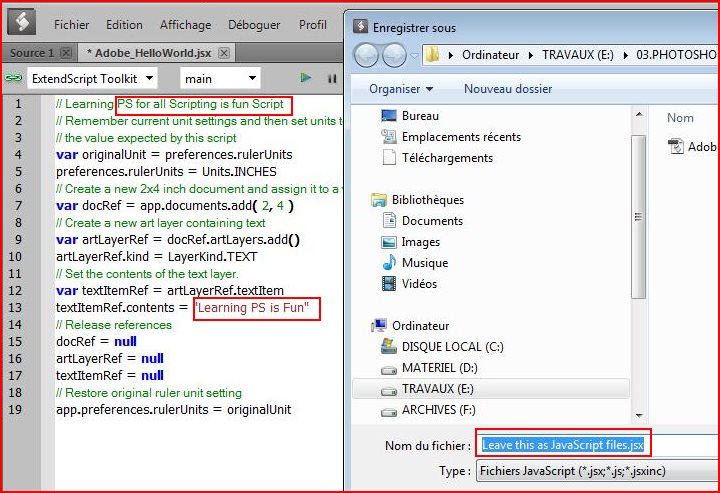This screenshot has height=493, width=720.
Task: Open the Organiser dropdown menu
Action: 400,89
